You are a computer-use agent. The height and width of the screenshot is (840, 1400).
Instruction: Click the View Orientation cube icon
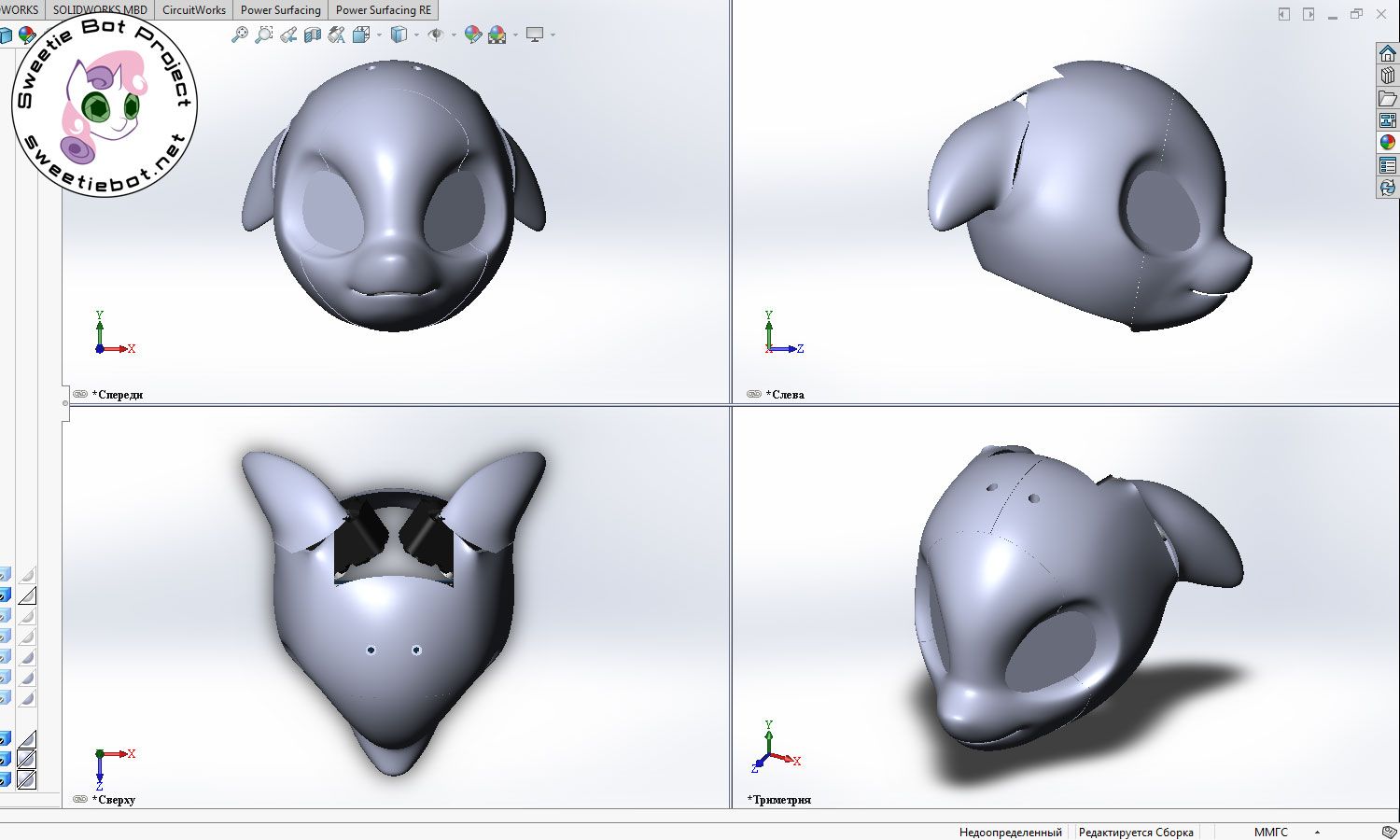361,35
